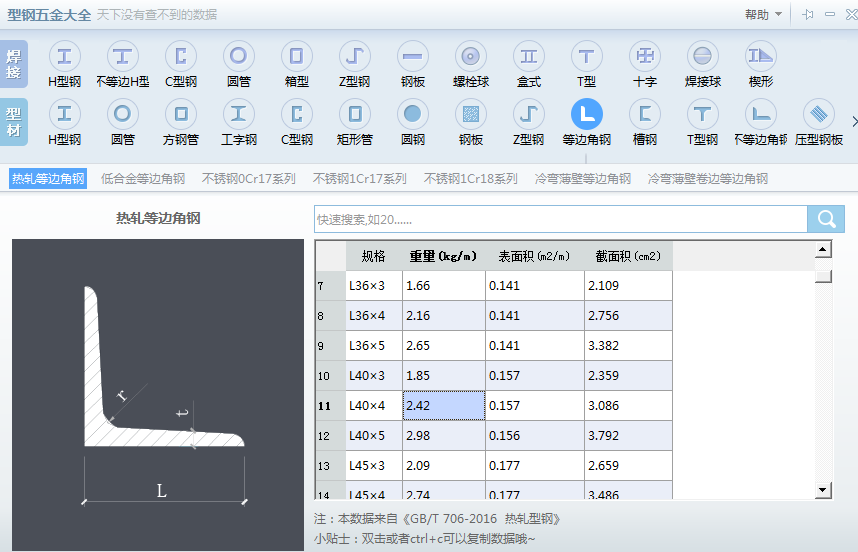Switch to 型材 category tab
Screen dimensions: 858x552
(14, 122)
